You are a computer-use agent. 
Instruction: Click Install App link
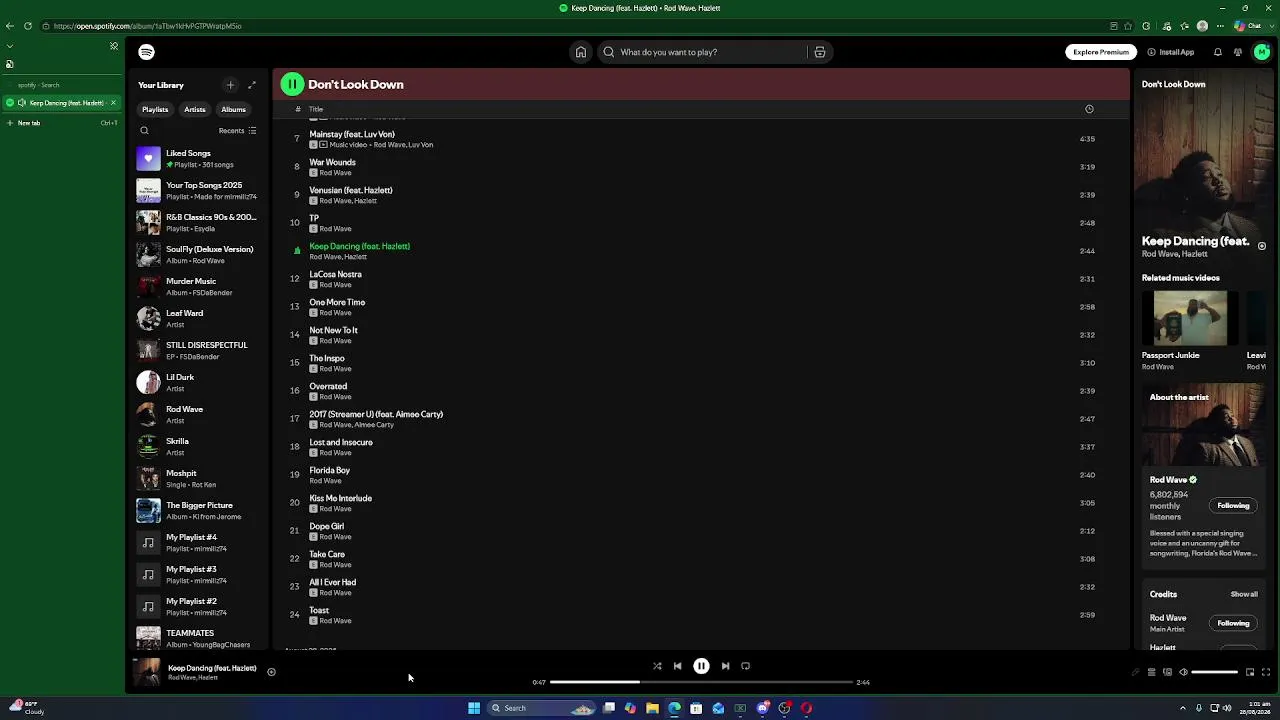click(1171, 52)
